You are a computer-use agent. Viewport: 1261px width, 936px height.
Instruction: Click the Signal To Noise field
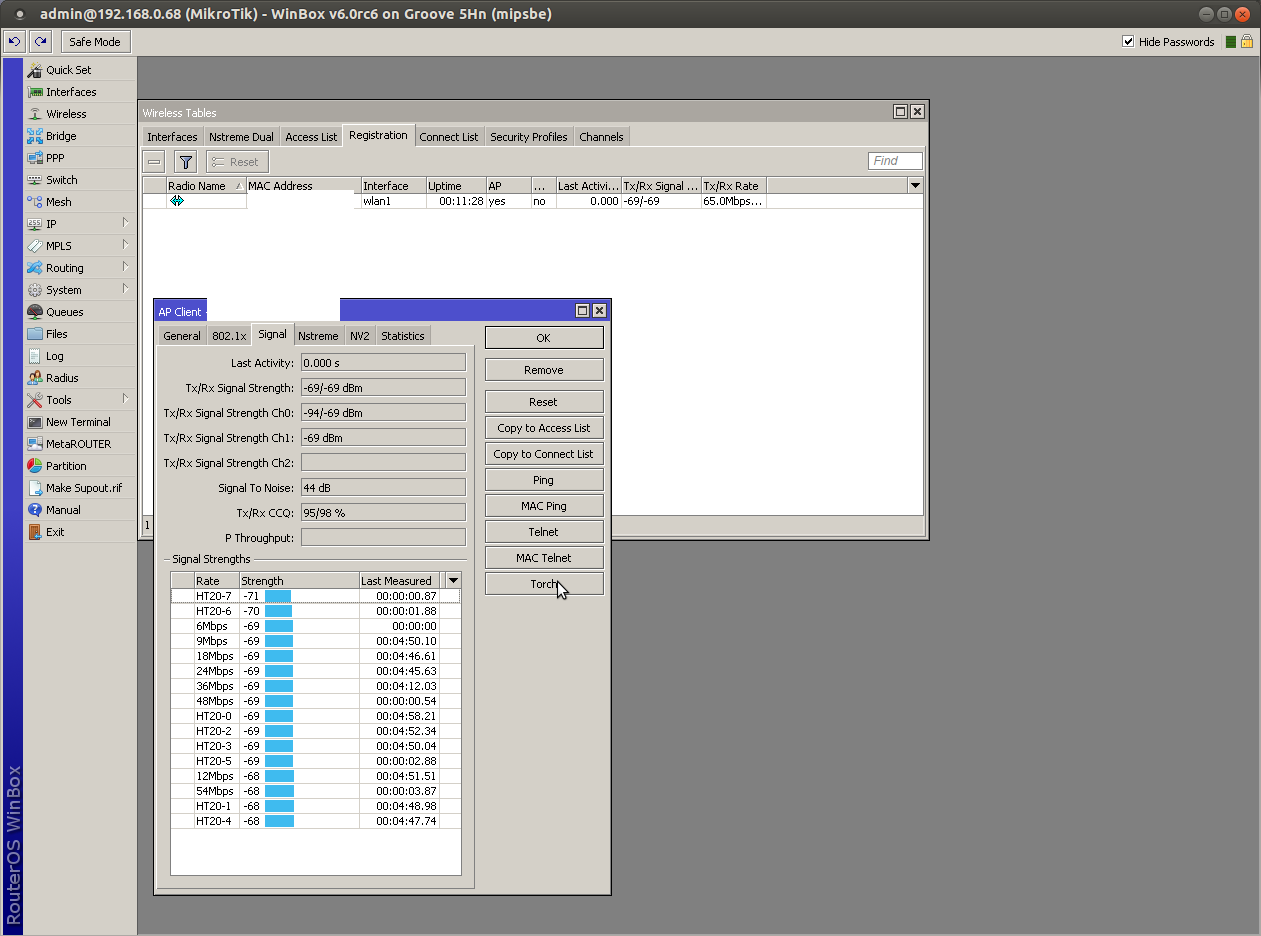383,488
